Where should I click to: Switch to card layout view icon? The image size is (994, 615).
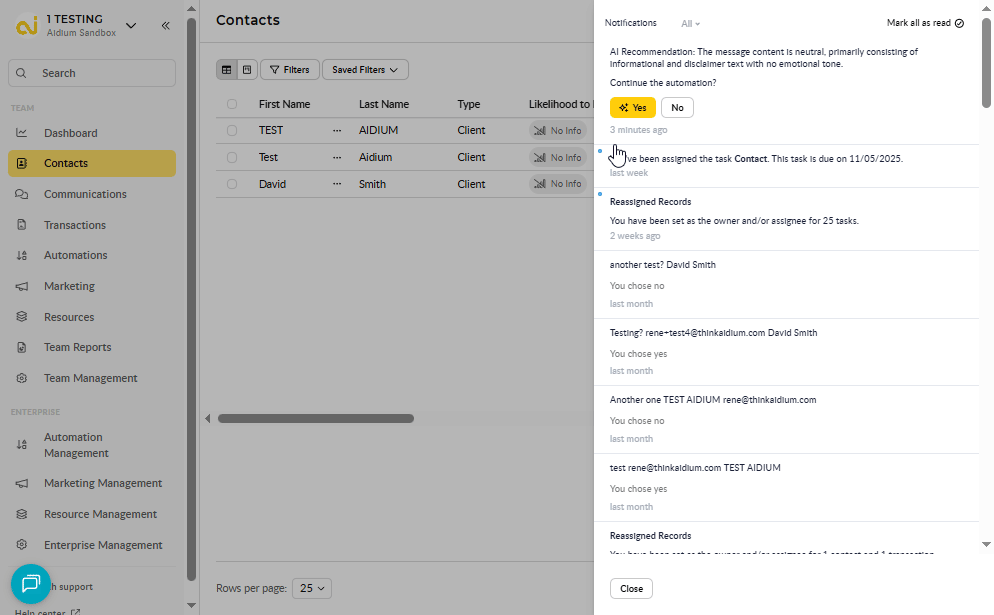(x=247, y=70)
